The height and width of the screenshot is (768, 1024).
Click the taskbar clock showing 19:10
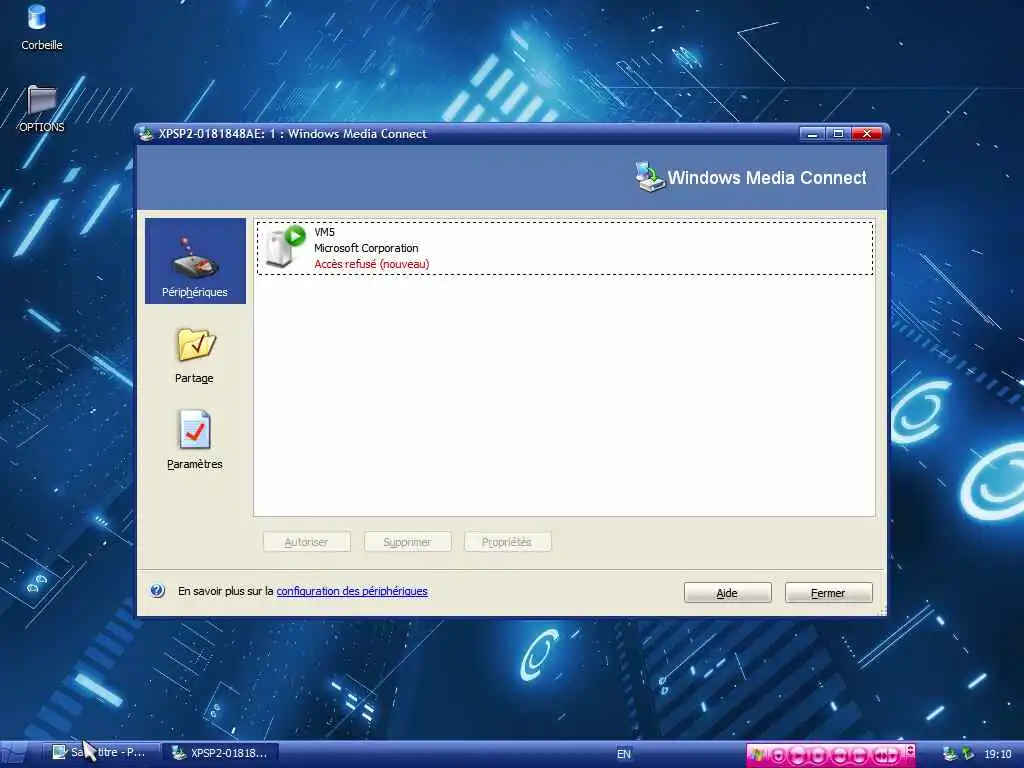point(997,754)
